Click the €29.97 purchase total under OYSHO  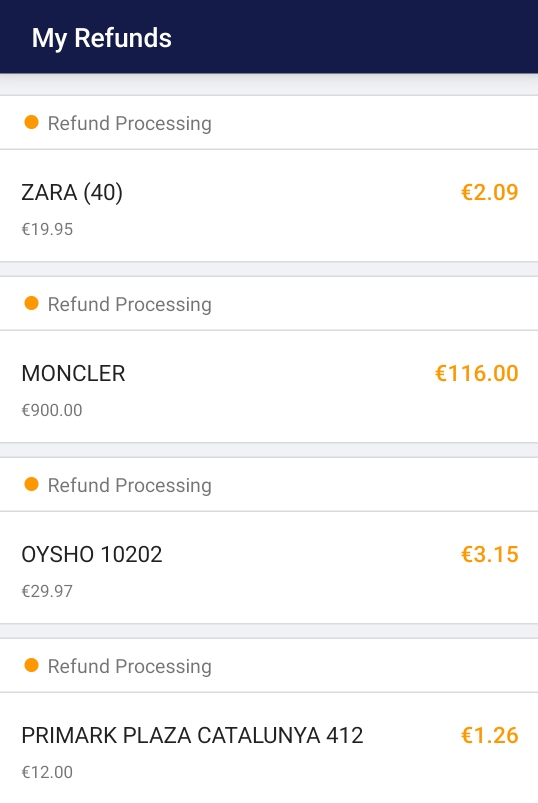point(47,591)
